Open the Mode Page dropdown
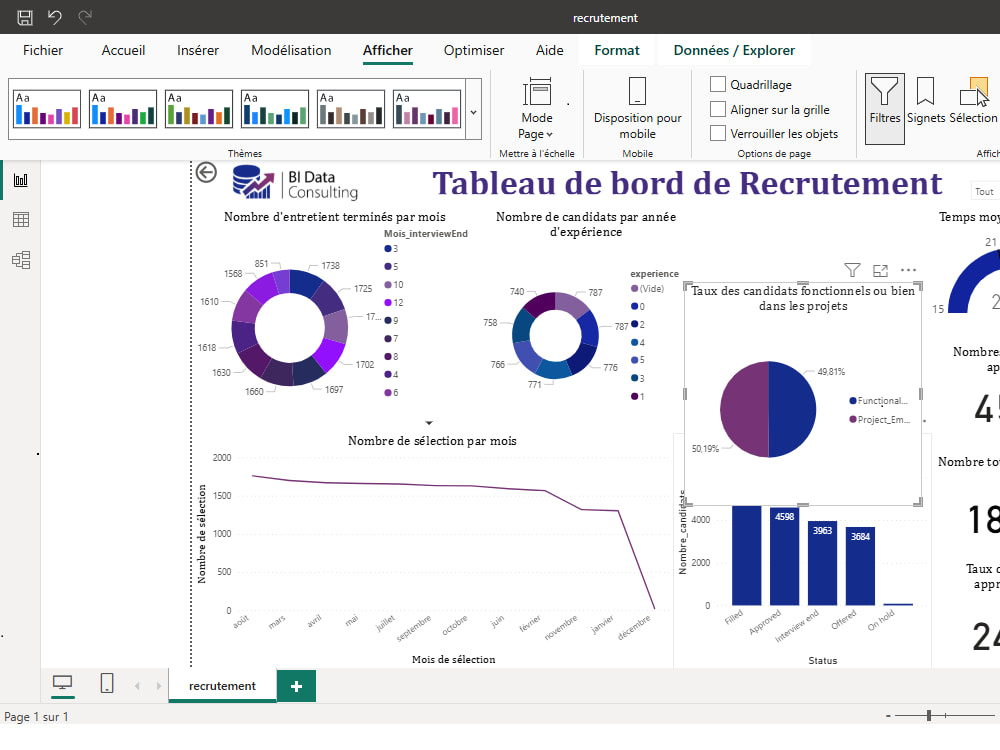1000x750 pixels. pyautogui.click(x=536, y=108)
